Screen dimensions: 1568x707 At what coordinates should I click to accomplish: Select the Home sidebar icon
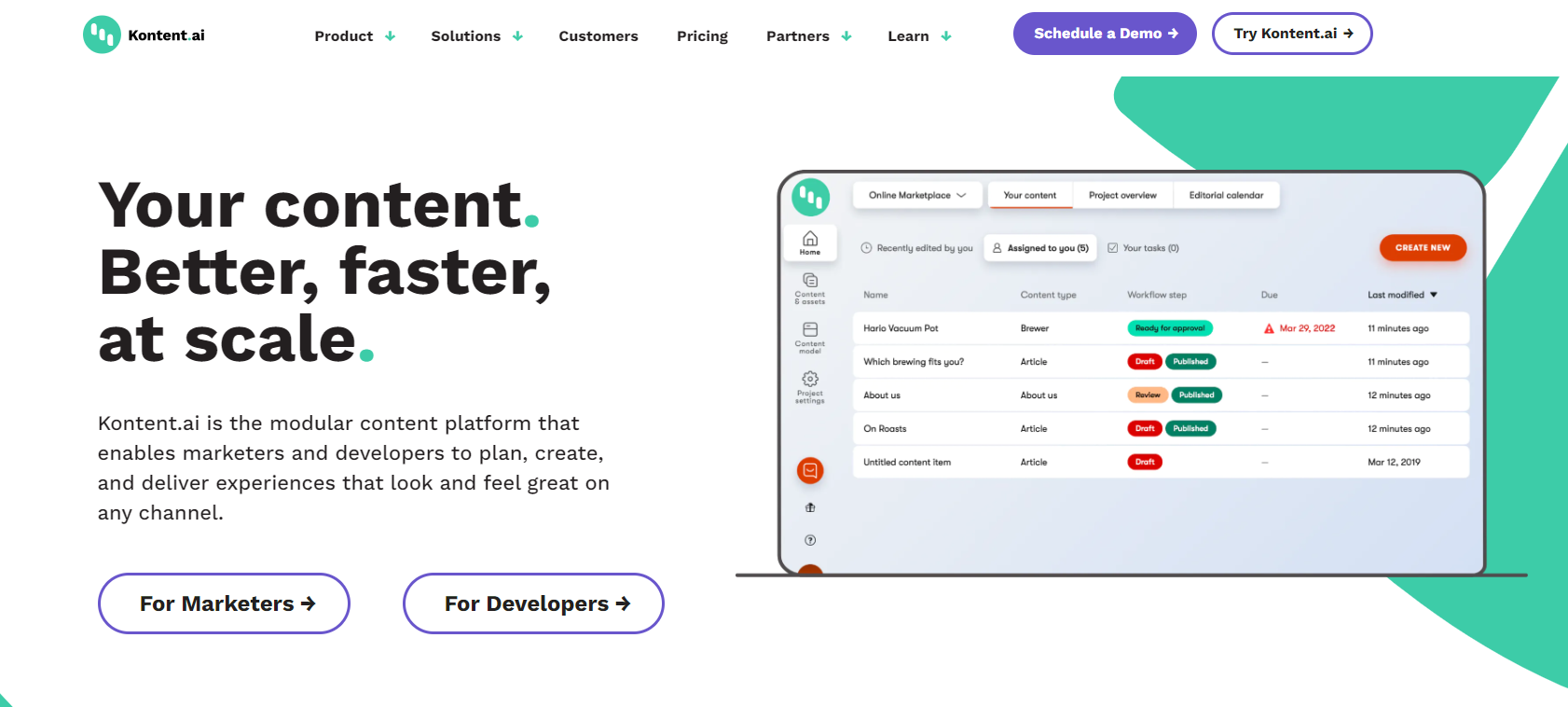point(810,243)
